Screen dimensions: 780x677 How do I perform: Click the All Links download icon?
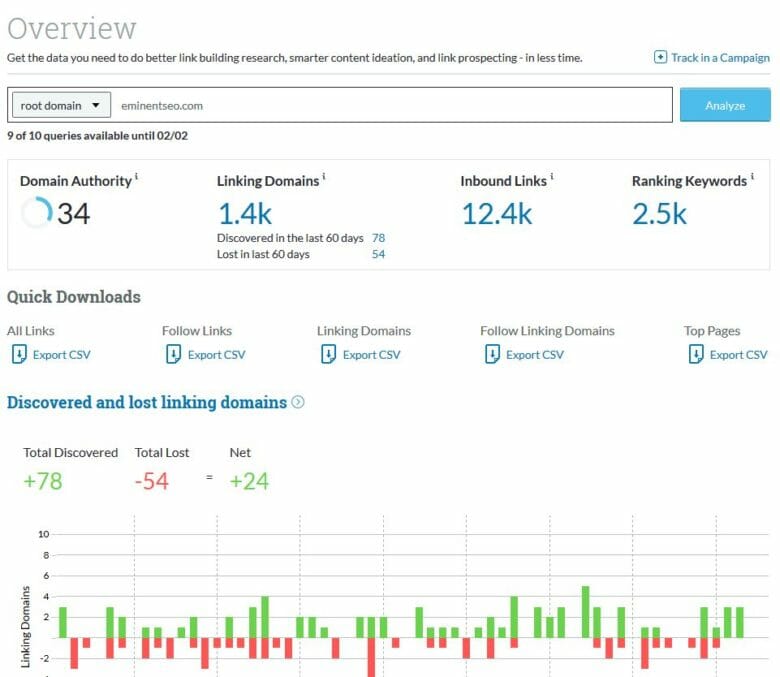pyautogui.click(x=18, y=354)
